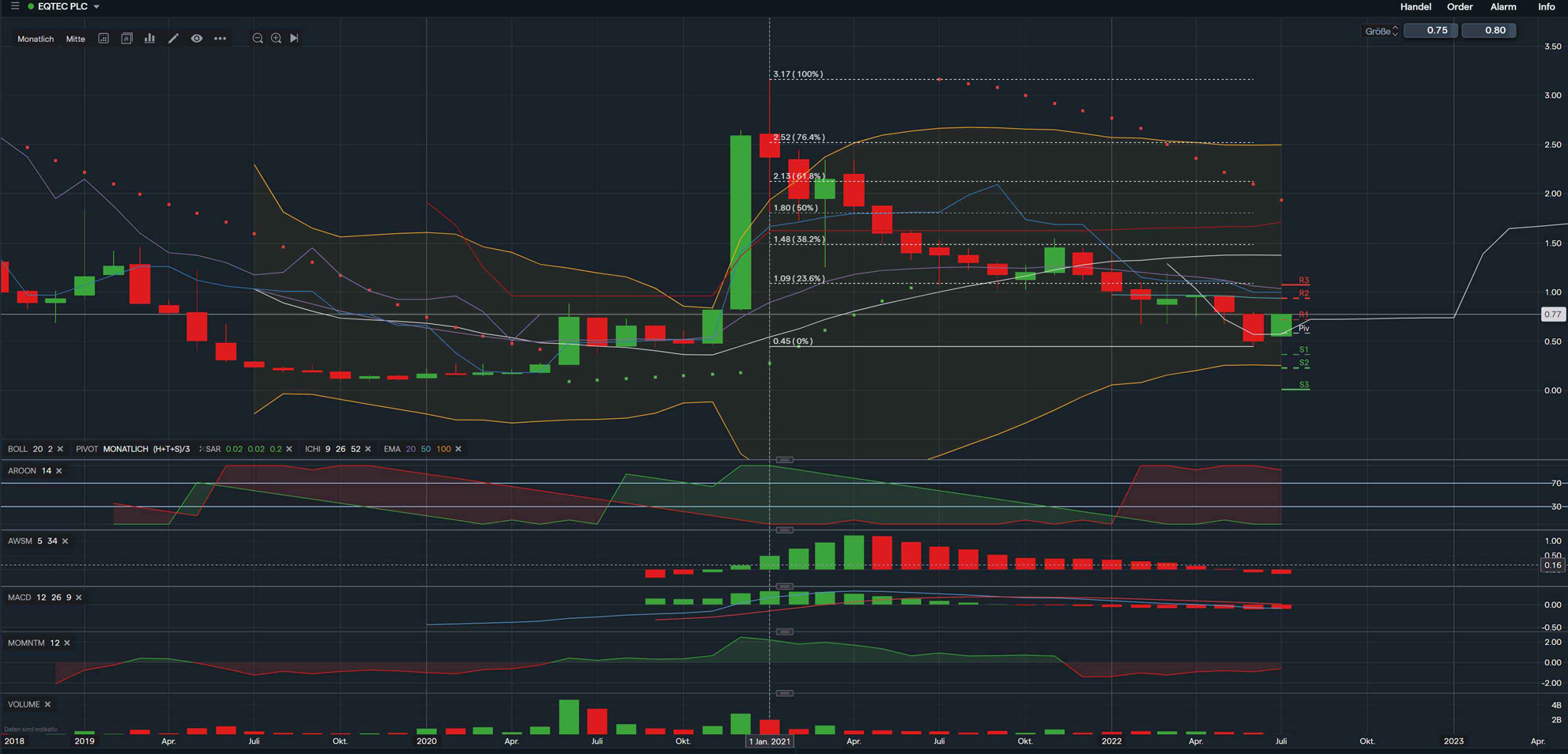Open the Info section
The image size is (1568, 754).
coord(1545,6)
